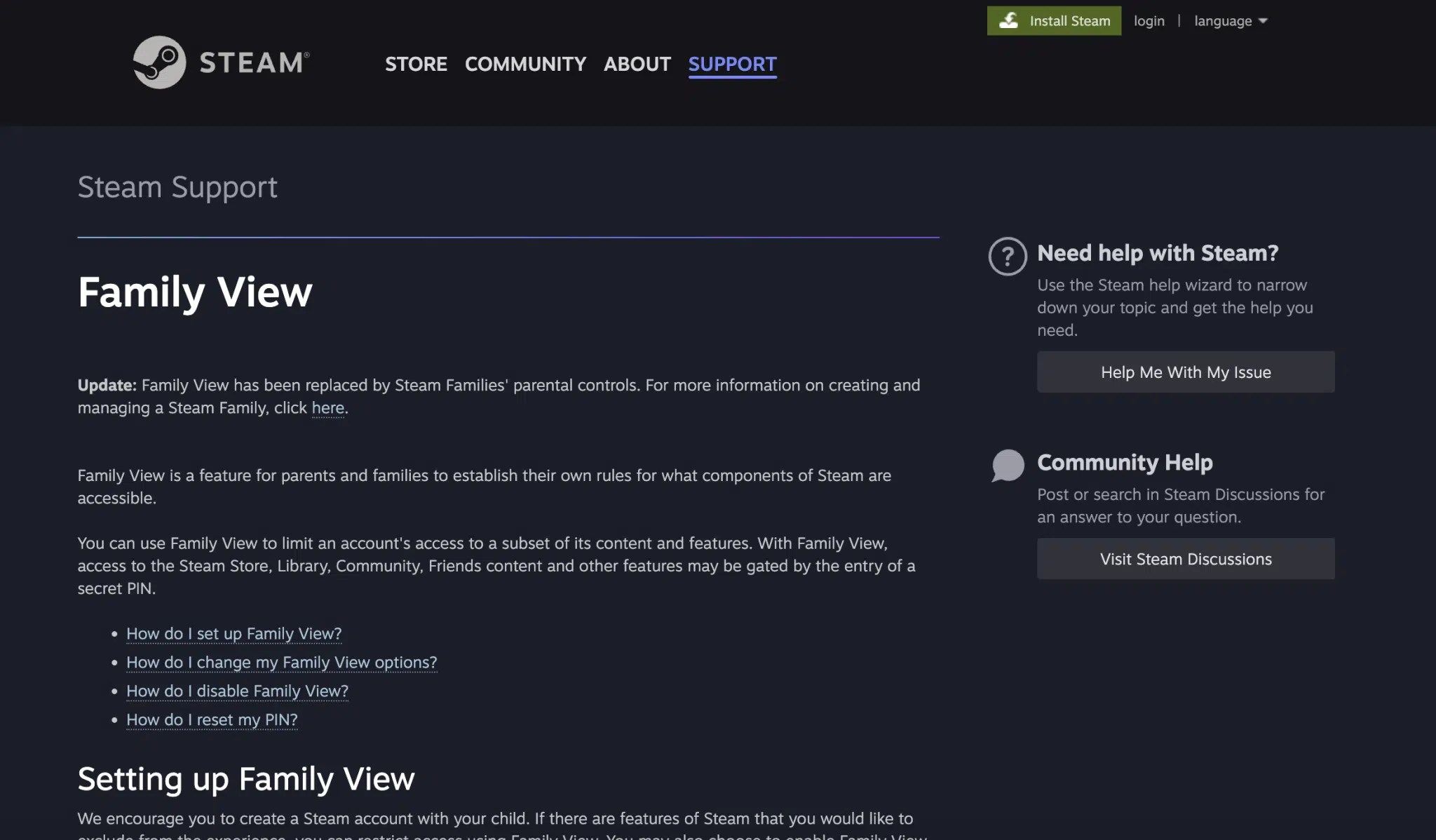Viewport: 1436px width, 840px height.
Task: Follow the 'here' link about Steam Families
Action: tap(327, 407)
